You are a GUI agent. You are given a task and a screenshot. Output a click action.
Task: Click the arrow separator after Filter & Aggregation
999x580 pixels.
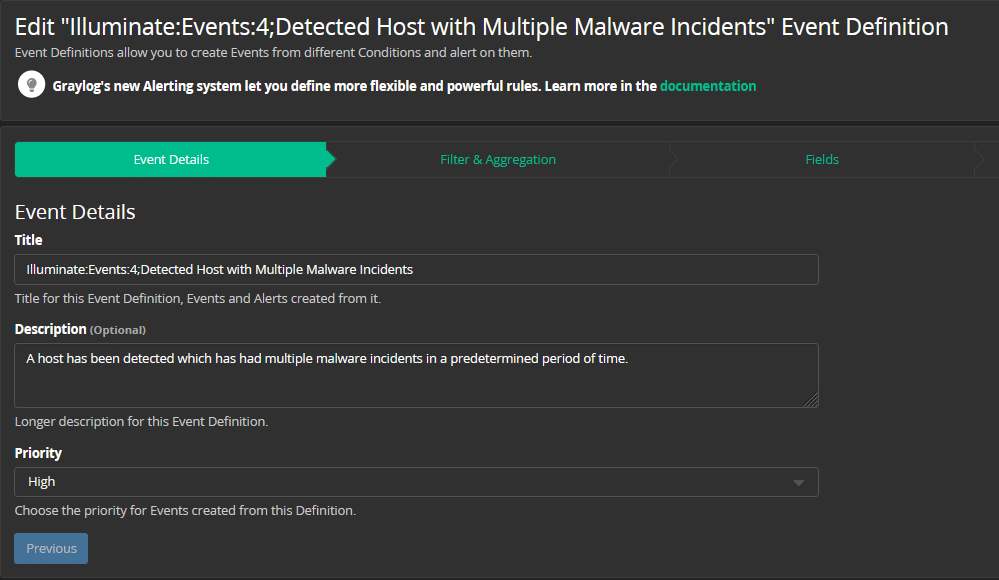coord(673,159)
